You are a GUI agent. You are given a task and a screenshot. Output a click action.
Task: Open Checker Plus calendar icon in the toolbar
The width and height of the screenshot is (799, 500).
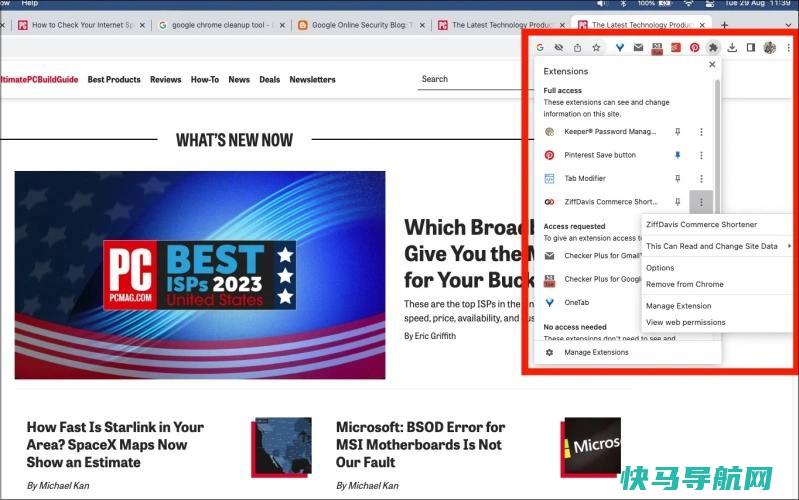657,48
